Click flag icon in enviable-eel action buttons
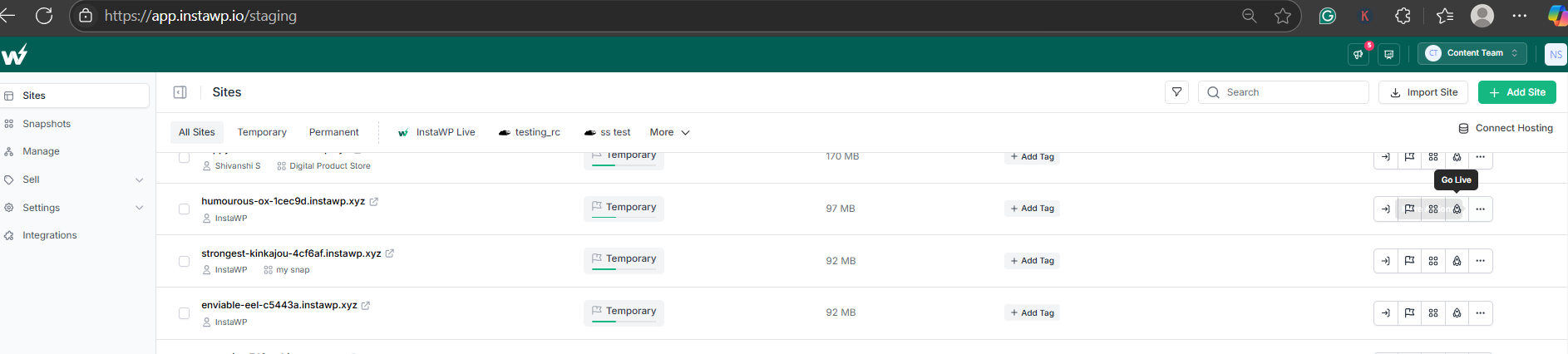1568x354 pixels. point(1409,313)
